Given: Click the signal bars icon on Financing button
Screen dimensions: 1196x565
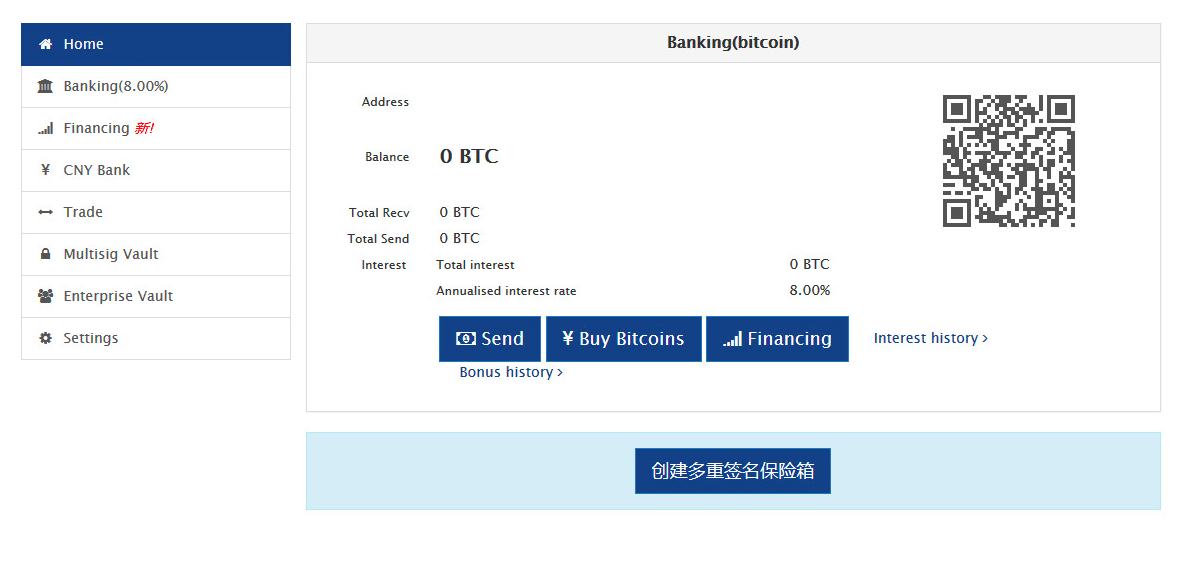Looking at the screenshot, I should click(x=732, y=339).
